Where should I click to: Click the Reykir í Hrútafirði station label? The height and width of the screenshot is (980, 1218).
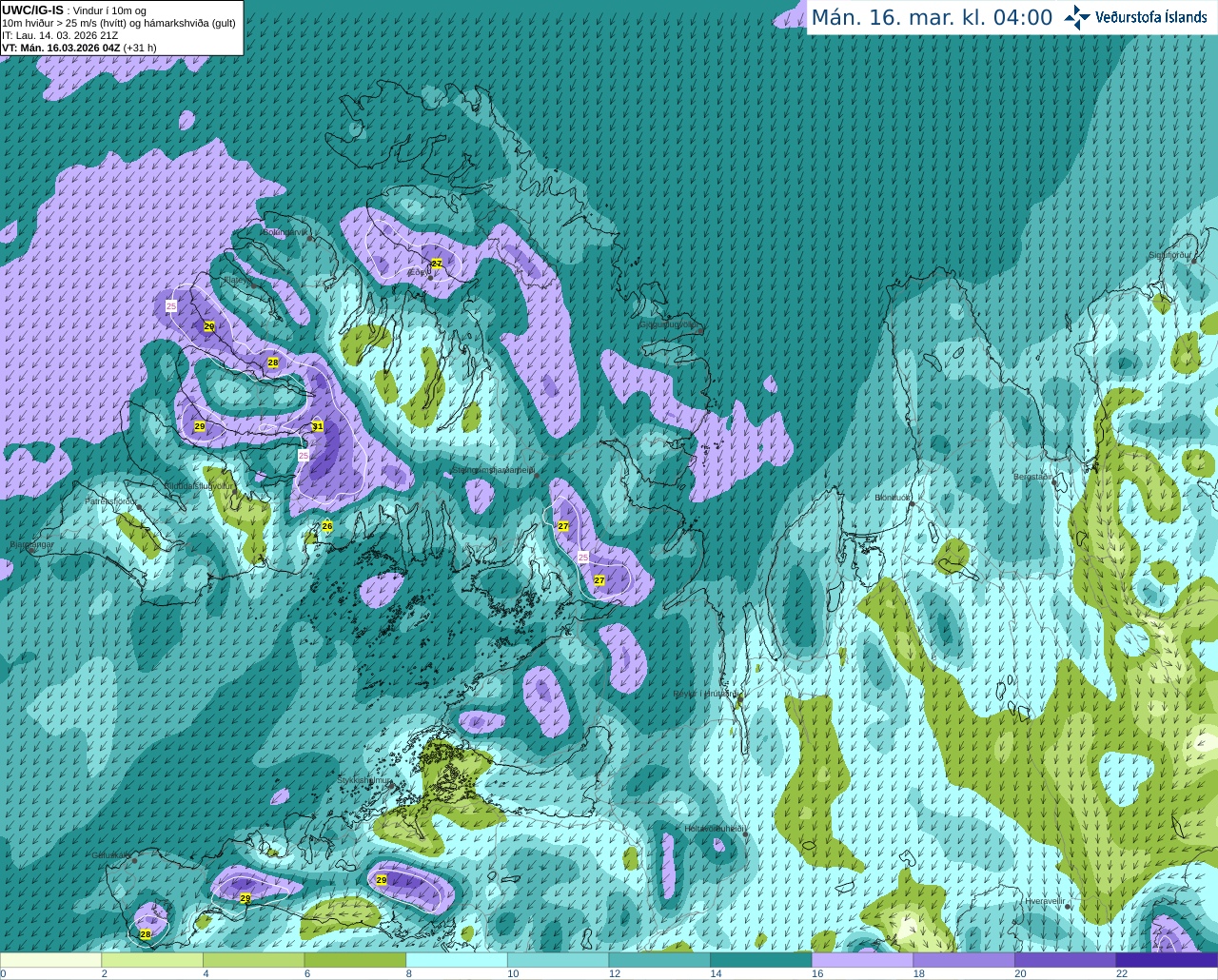click(705, 694)
